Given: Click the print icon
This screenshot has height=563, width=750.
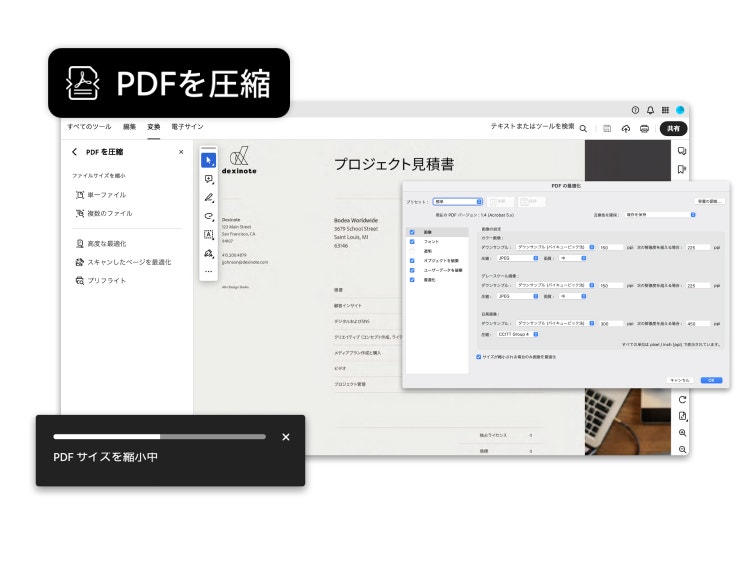Looking at the screenshot, I should click(x=644, y=128).
